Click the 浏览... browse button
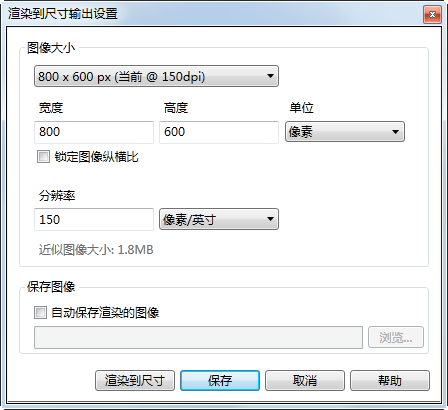 pos(396,337)
